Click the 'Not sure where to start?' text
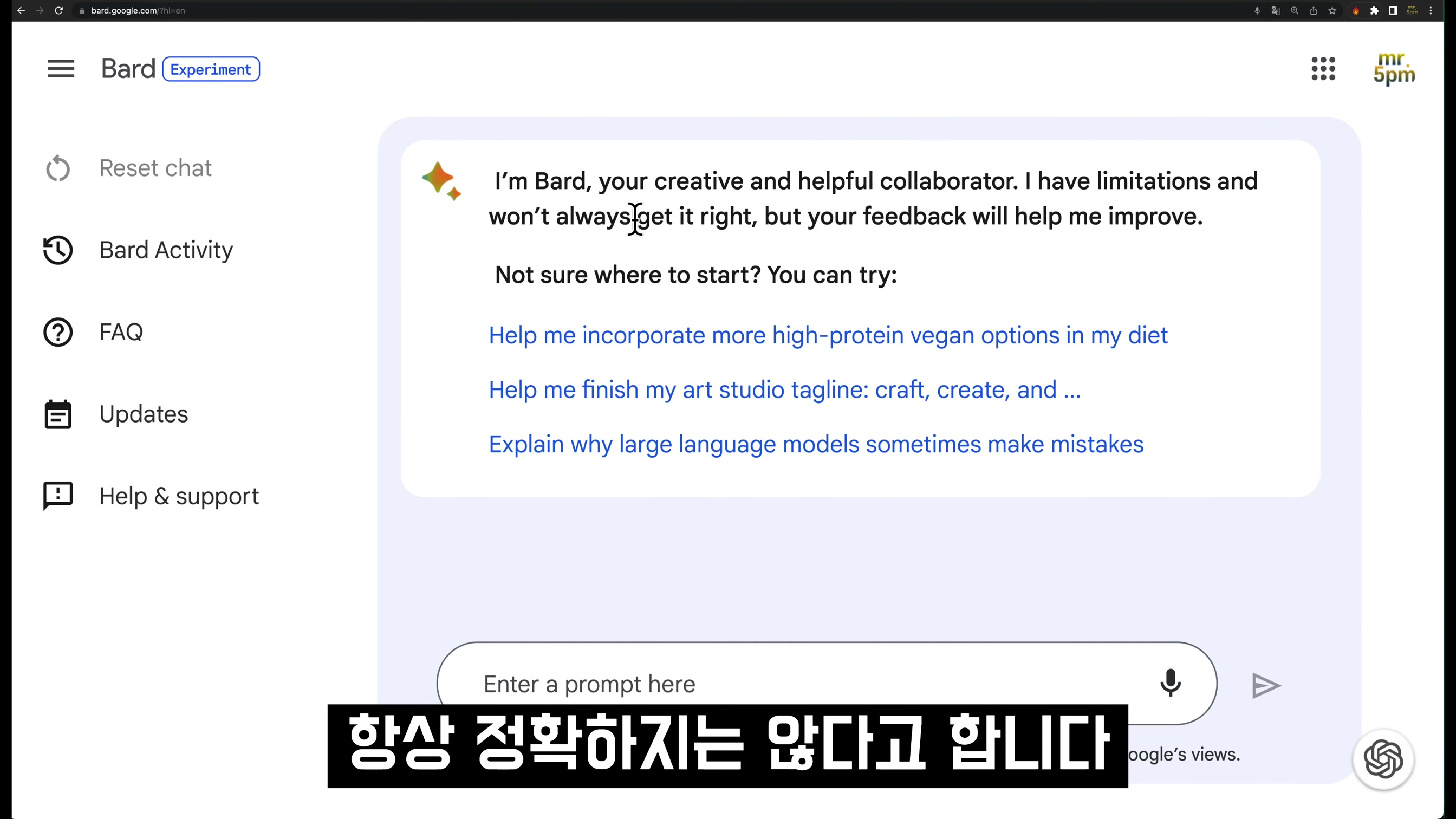 point(628,275)
